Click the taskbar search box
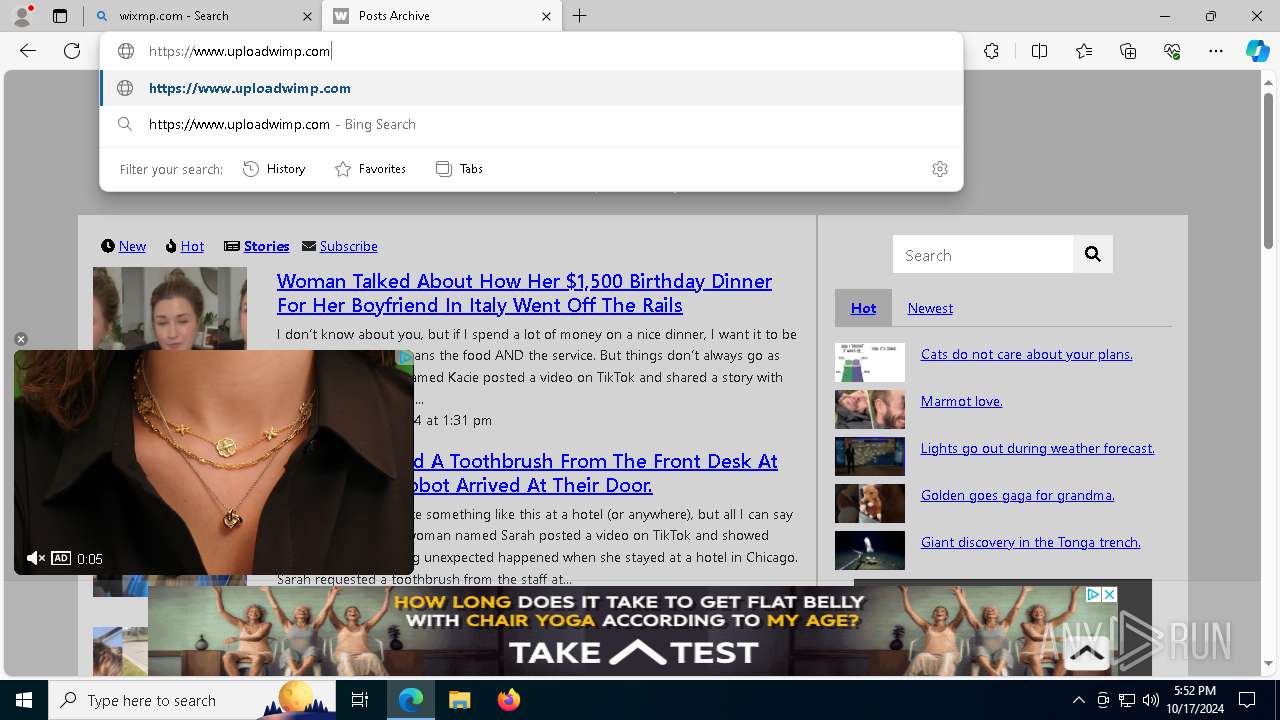The height and width of the screenshot is (720, 1280). coord(192,700)
